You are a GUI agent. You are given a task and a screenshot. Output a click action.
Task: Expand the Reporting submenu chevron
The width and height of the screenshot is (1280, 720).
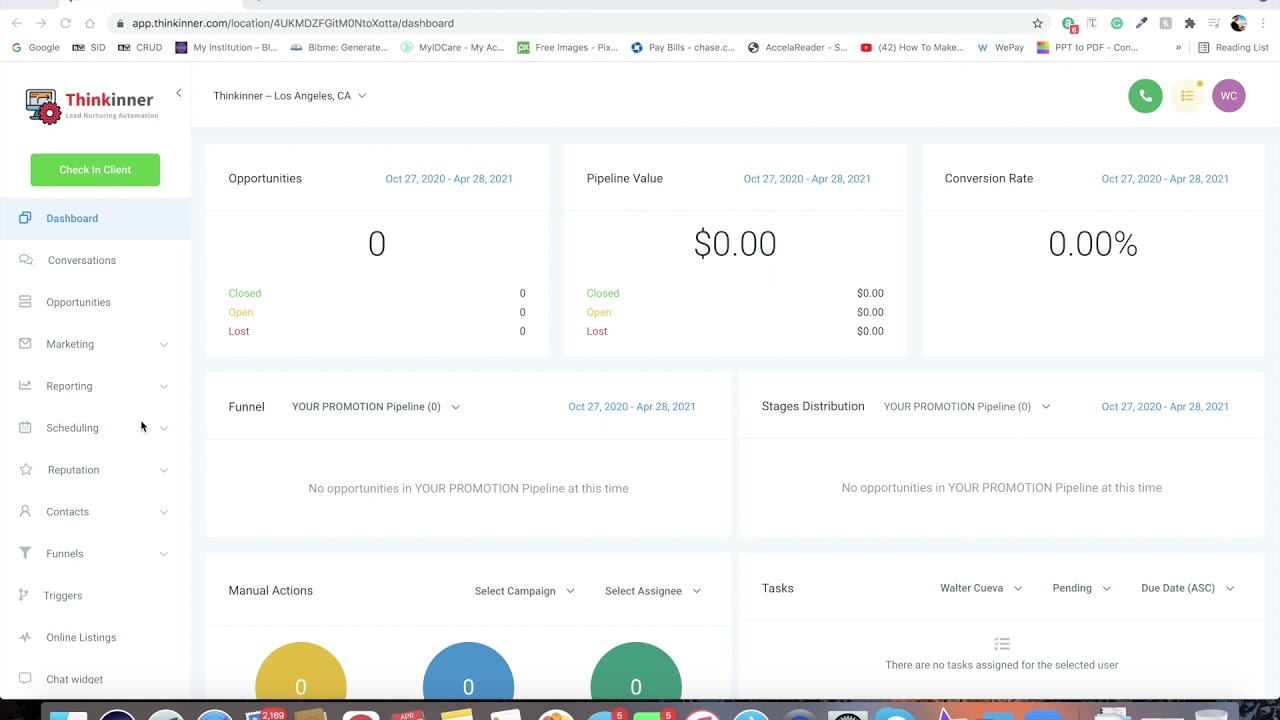click(164, 387)
